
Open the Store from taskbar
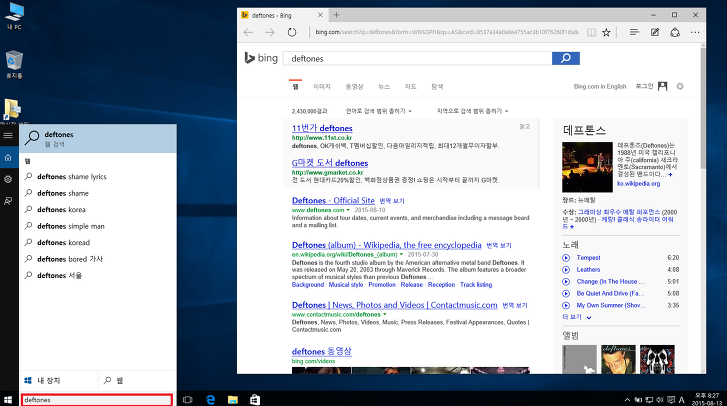pos(255,400)
